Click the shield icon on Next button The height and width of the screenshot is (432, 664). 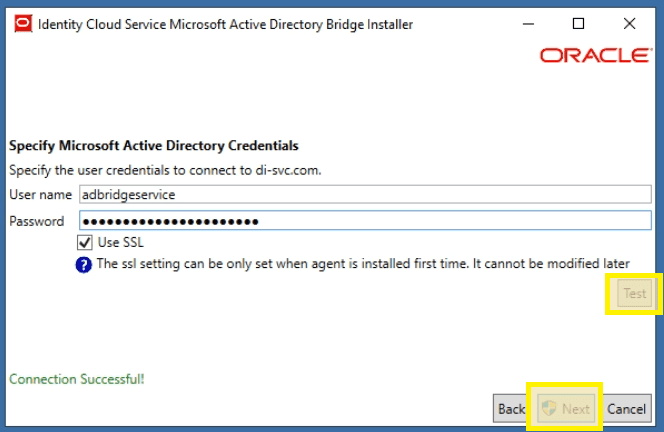point(549,408)
